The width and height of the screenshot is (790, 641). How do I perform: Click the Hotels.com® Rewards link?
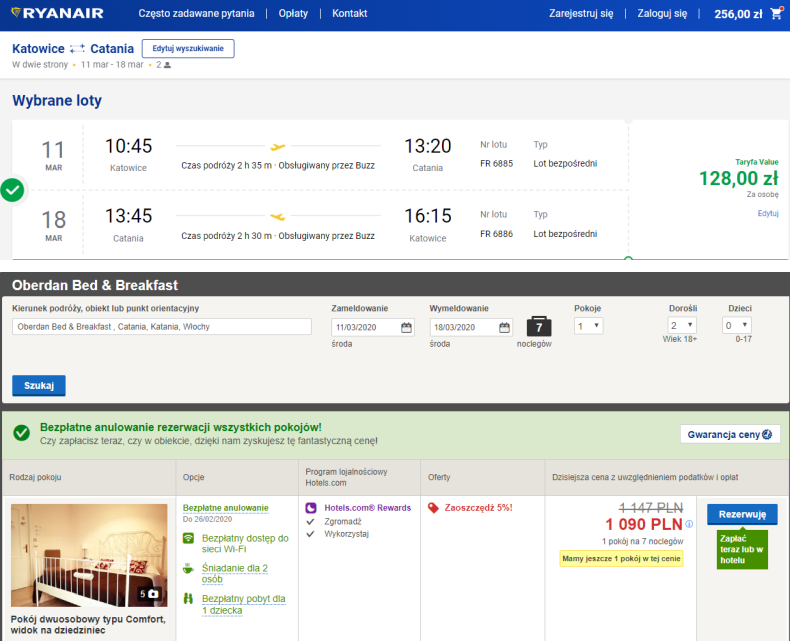point(368,508)
